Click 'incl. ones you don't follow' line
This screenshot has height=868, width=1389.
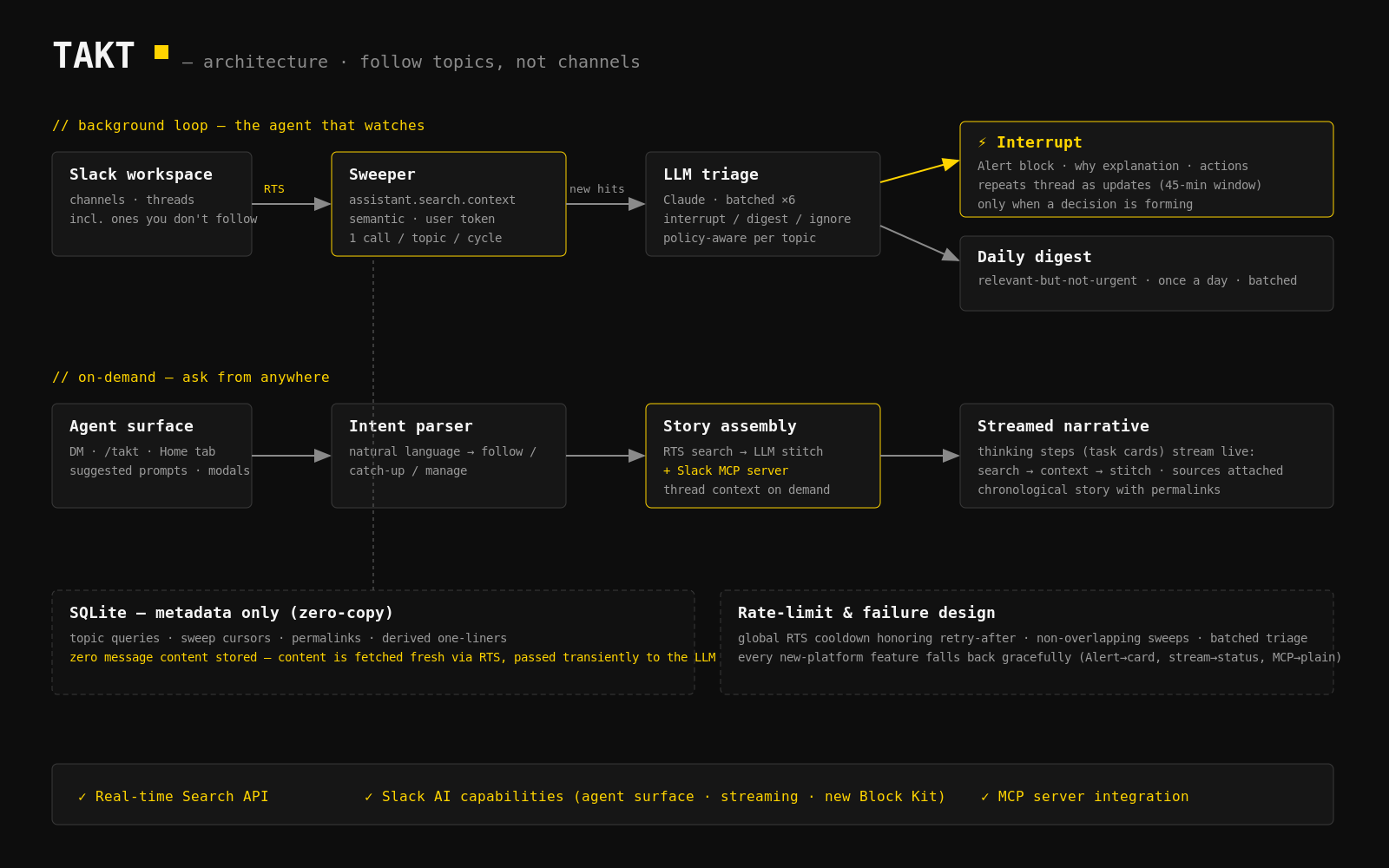163,219
